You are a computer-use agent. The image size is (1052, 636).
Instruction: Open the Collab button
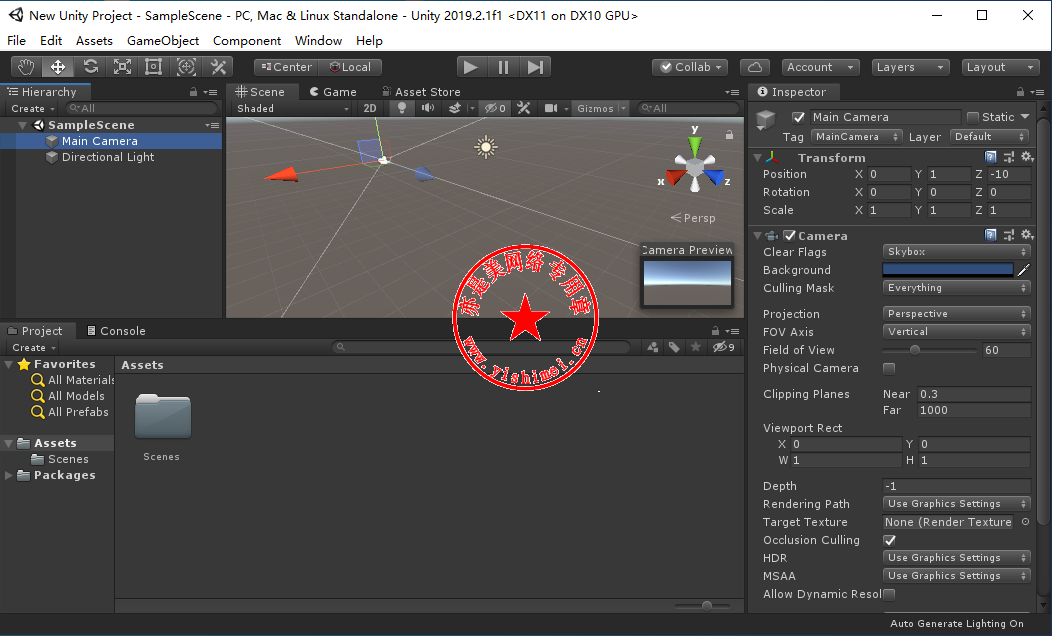[691, 67]
